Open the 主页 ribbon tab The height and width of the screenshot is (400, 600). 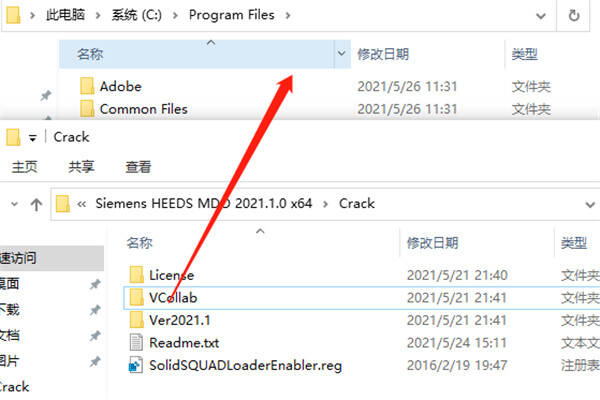(24, 167)
